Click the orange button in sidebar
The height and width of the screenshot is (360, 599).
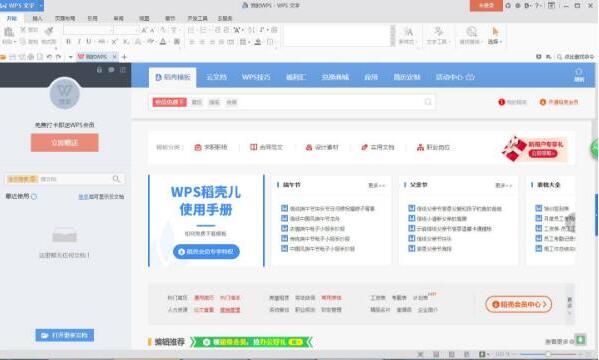[65, 143]
